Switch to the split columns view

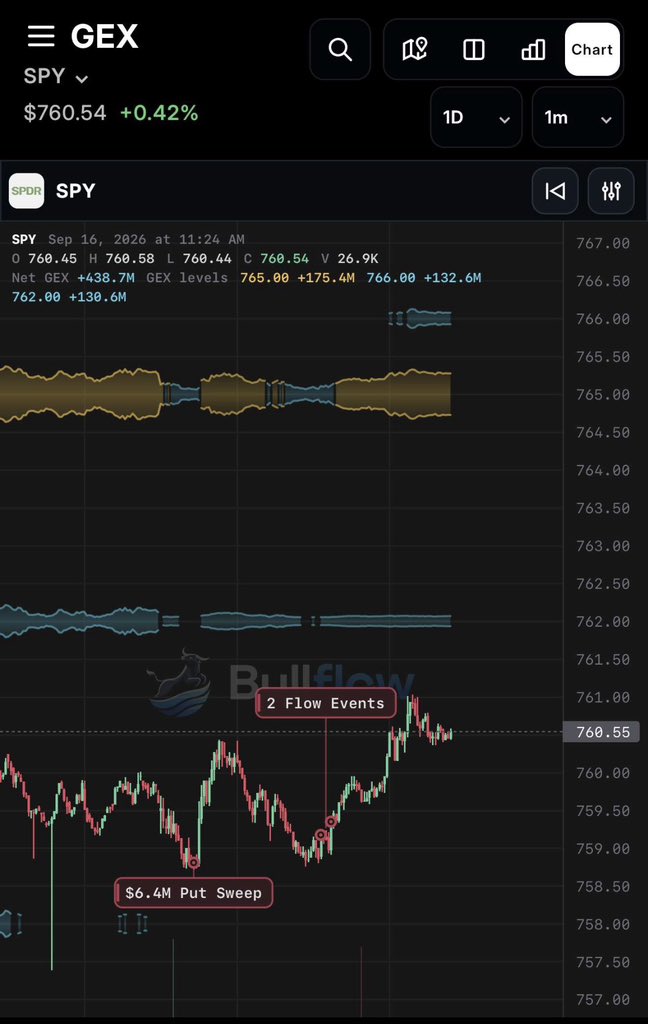coord(474,50)
